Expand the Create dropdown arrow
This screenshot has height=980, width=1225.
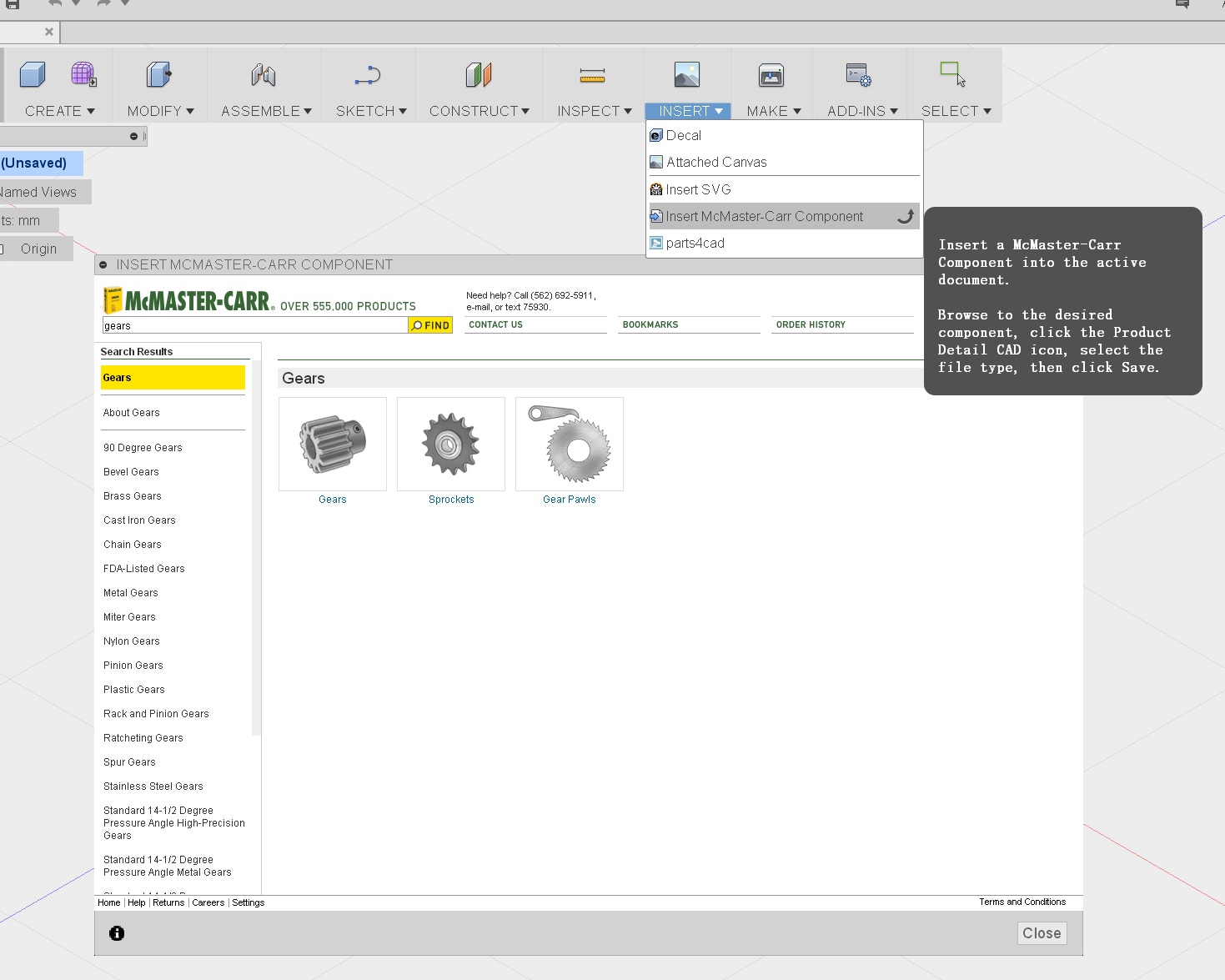click(90, 111)
